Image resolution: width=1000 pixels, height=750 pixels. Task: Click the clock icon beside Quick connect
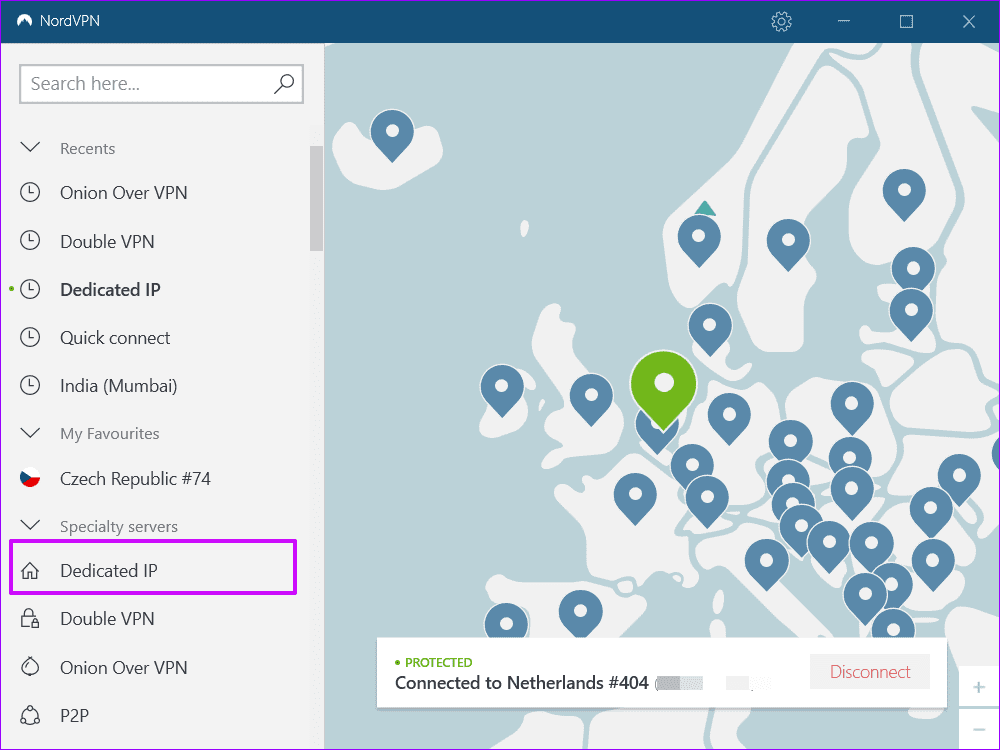(30, 337)
